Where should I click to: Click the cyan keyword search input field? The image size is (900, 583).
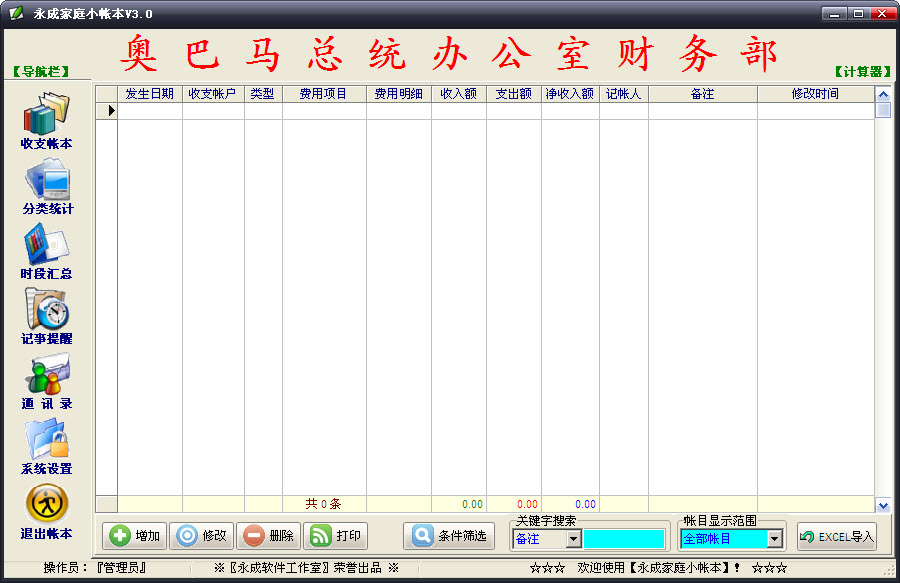[x=624, y=539]
